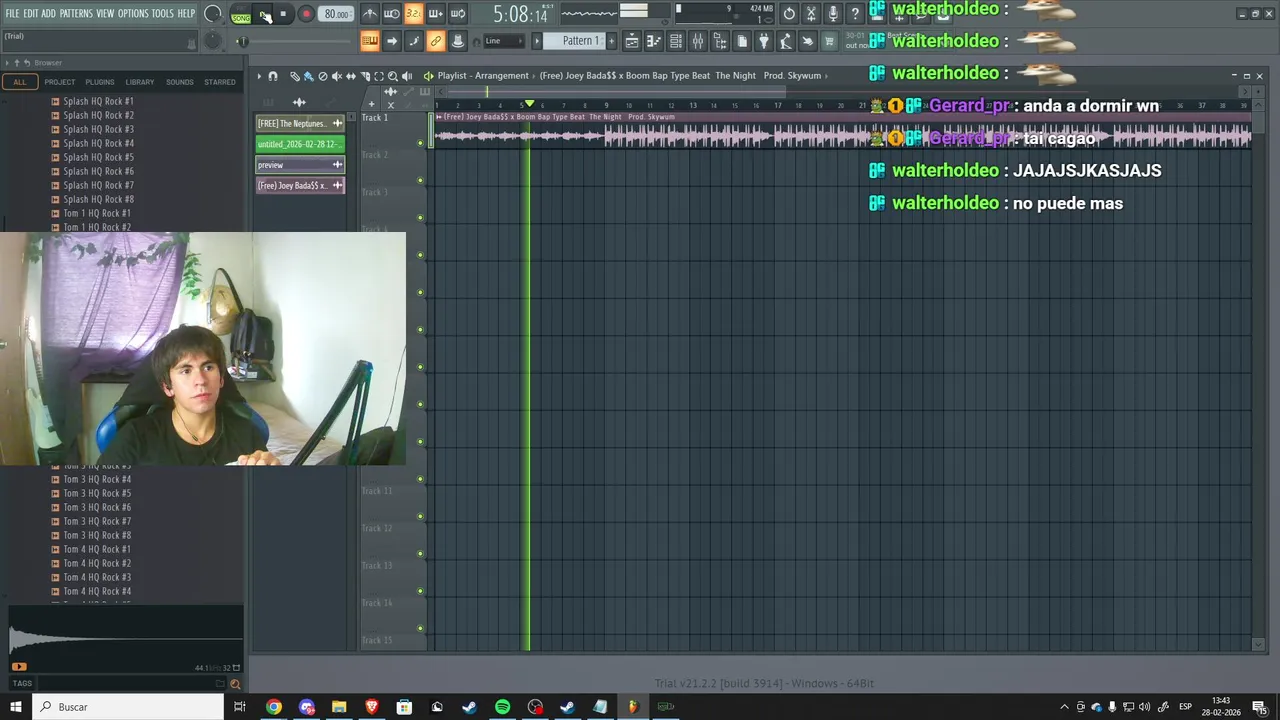Switch to the LIBRARY browser tab
The height and width of the screenshot is (720, 1280).
(140, 82)
